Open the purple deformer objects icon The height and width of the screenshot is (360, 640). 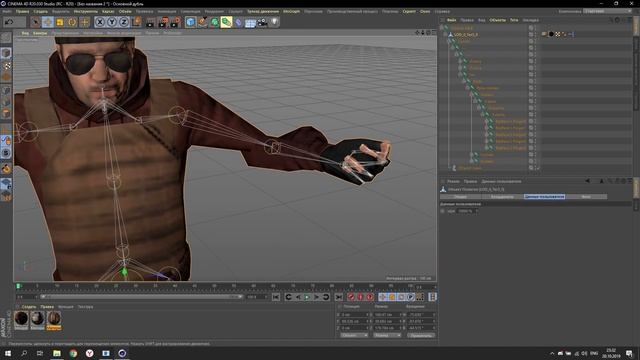point(238,22)
